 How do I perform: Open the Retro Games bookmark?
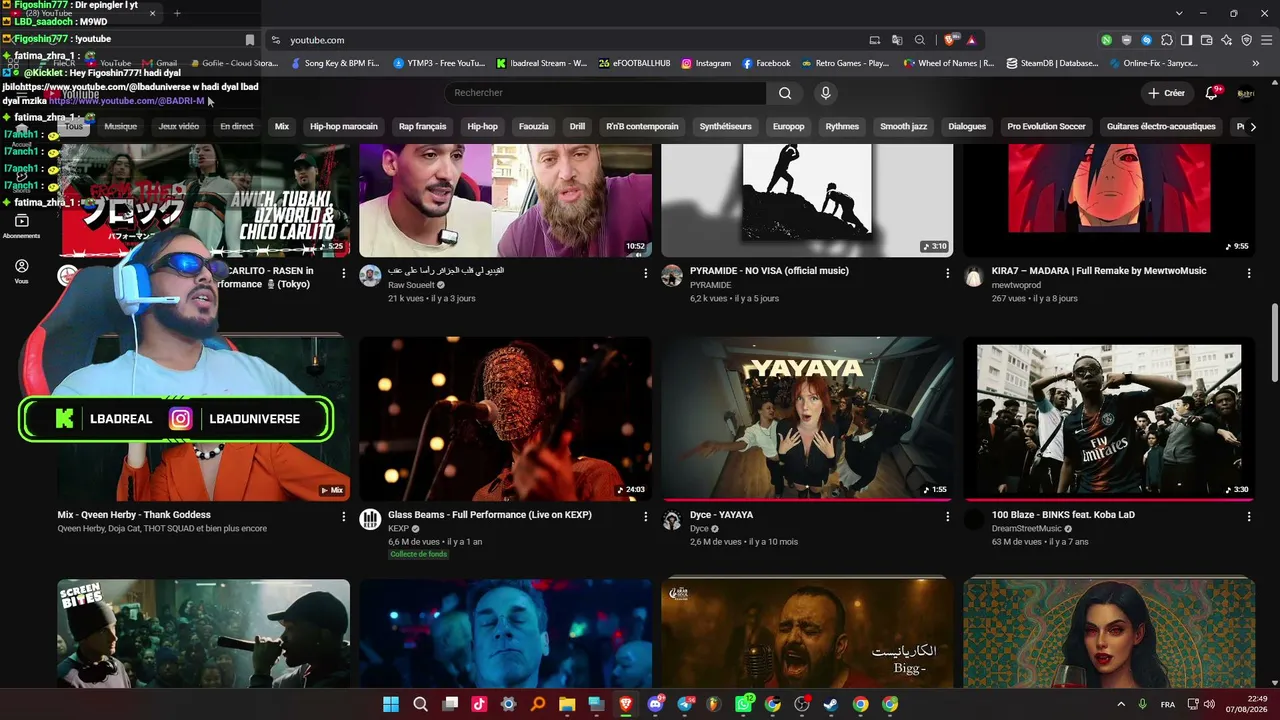[x=844, y=63]
